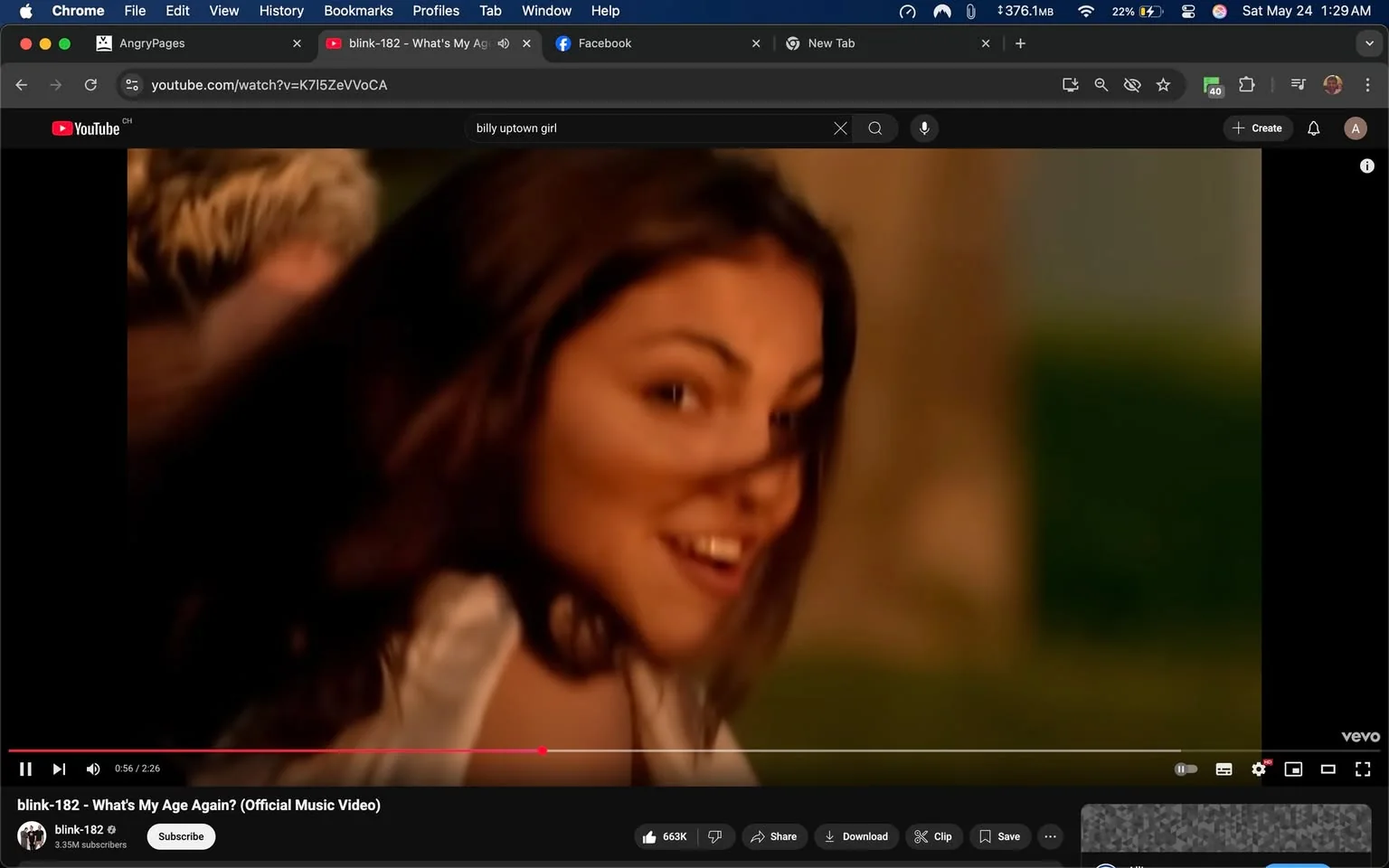
Task: Close the Facebook tab
Action: point(756,43)
